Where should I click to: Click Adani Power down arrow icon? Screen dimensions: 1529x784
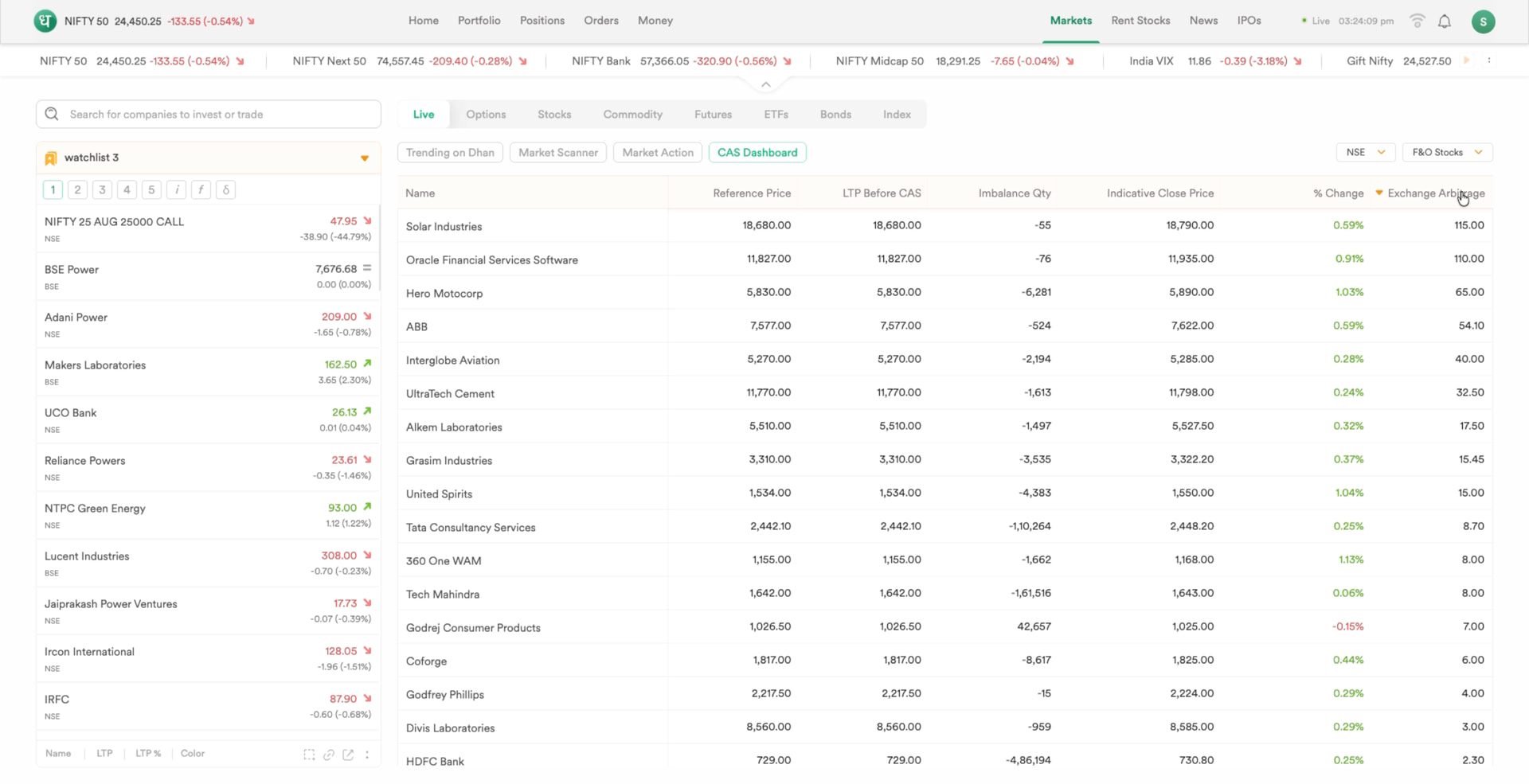367,316
